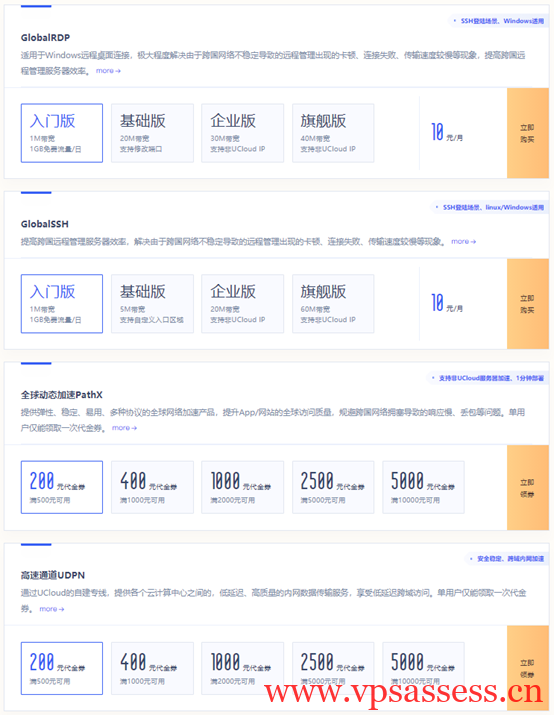The height and width of the screenshot is (715, 554).
Task: Choose UDPN 1000元代金券 card
Action: coord(243,668)
